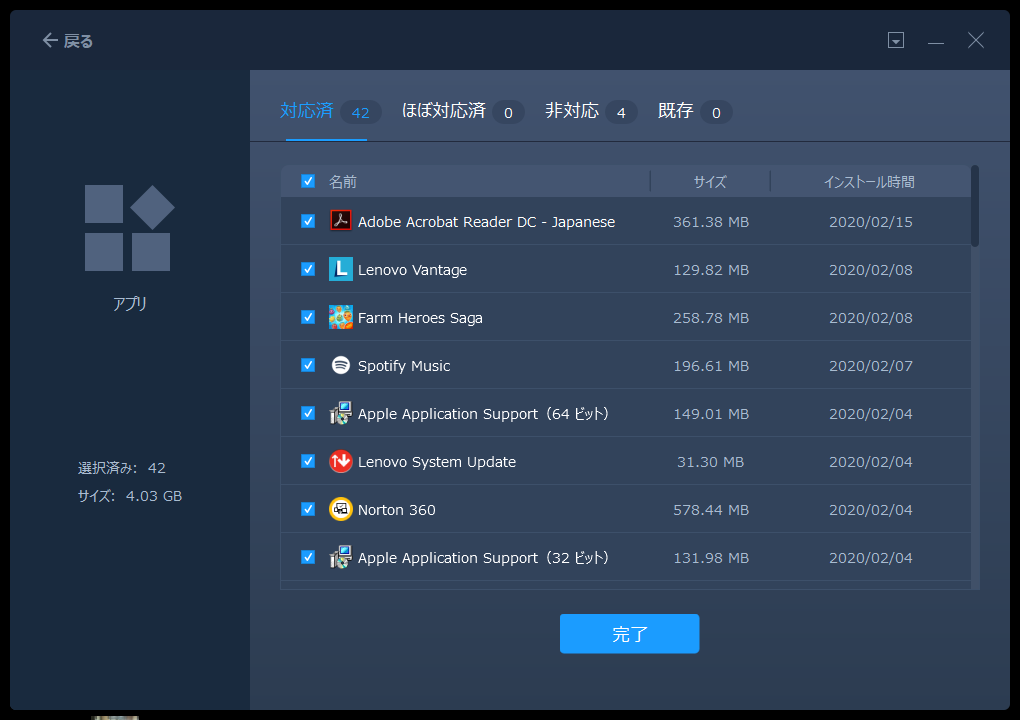Uncheck the Lenovo Vantage checkbox

click(x=308, y=269)
